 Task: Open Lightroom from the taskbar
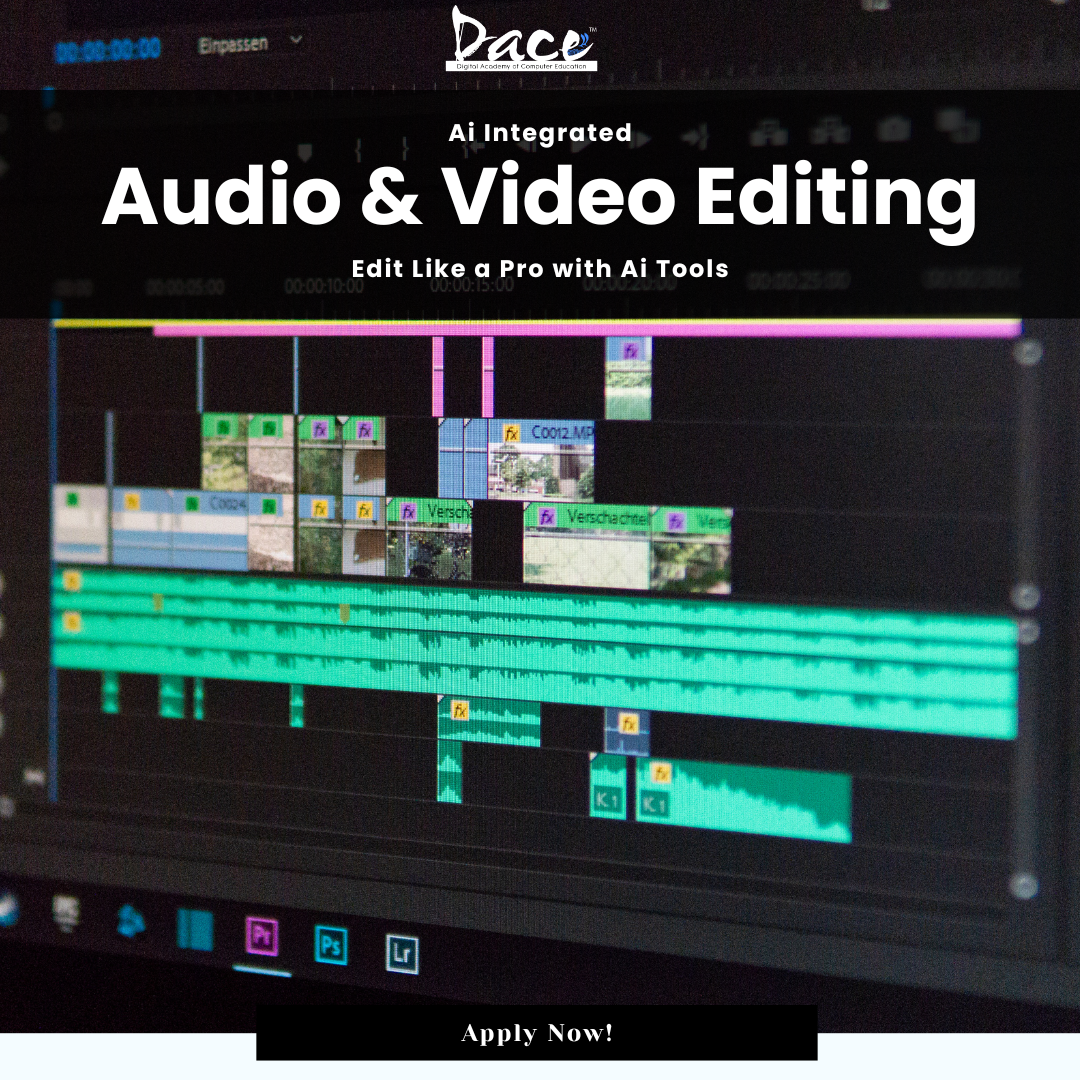(x=402, y=954)
